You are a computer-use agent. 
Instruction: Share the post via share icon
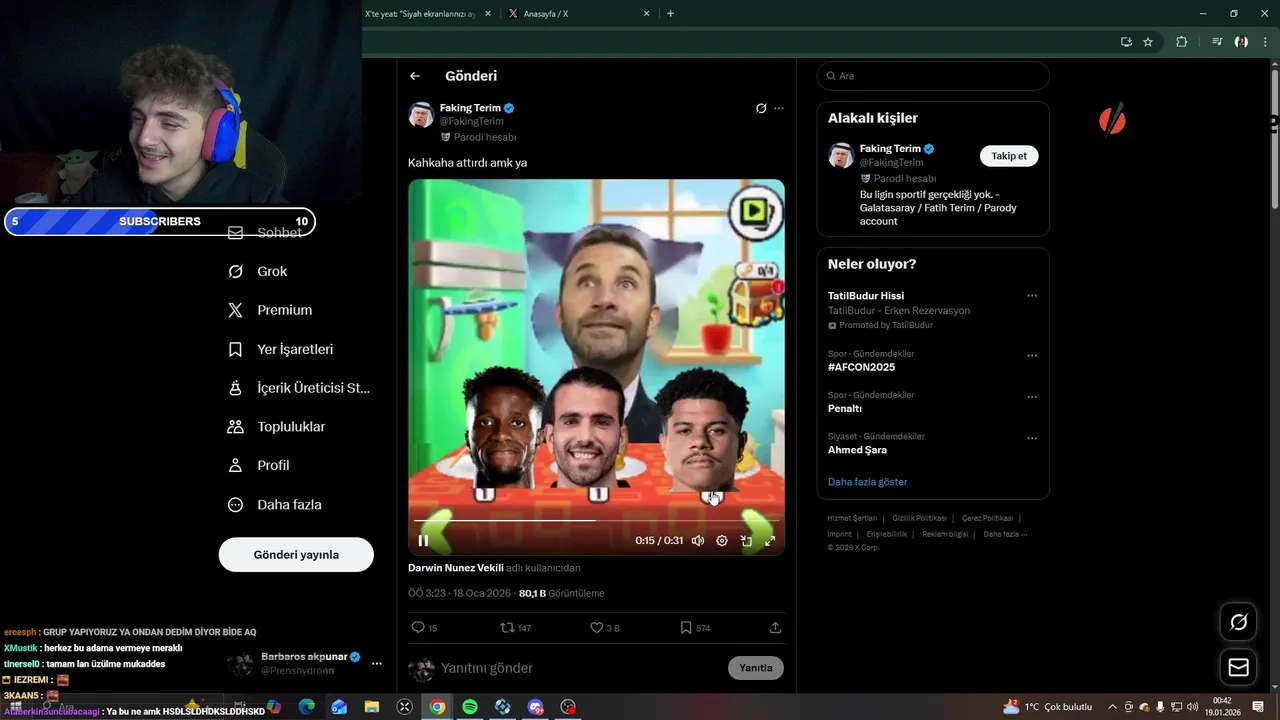(775, 628)
